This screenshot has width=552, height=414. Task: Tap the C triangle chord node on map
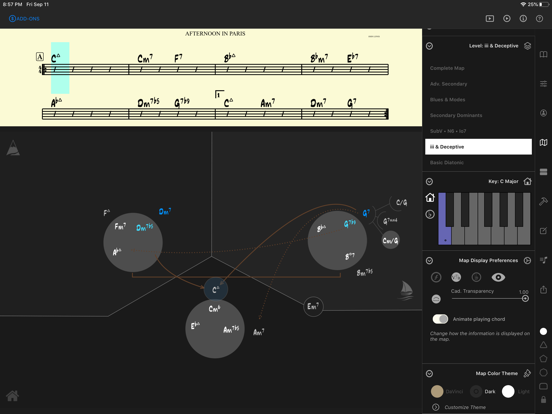216,289
